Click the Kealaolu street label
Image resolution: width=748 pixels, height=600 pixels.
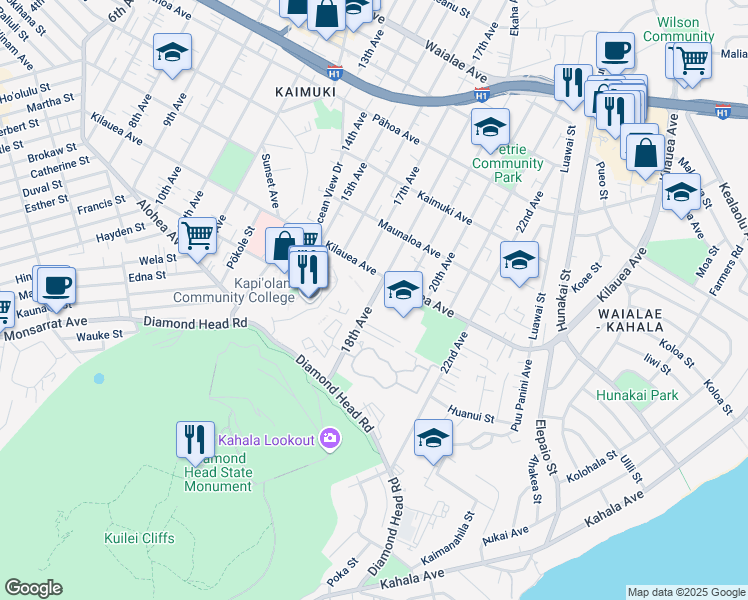point(733,211)
